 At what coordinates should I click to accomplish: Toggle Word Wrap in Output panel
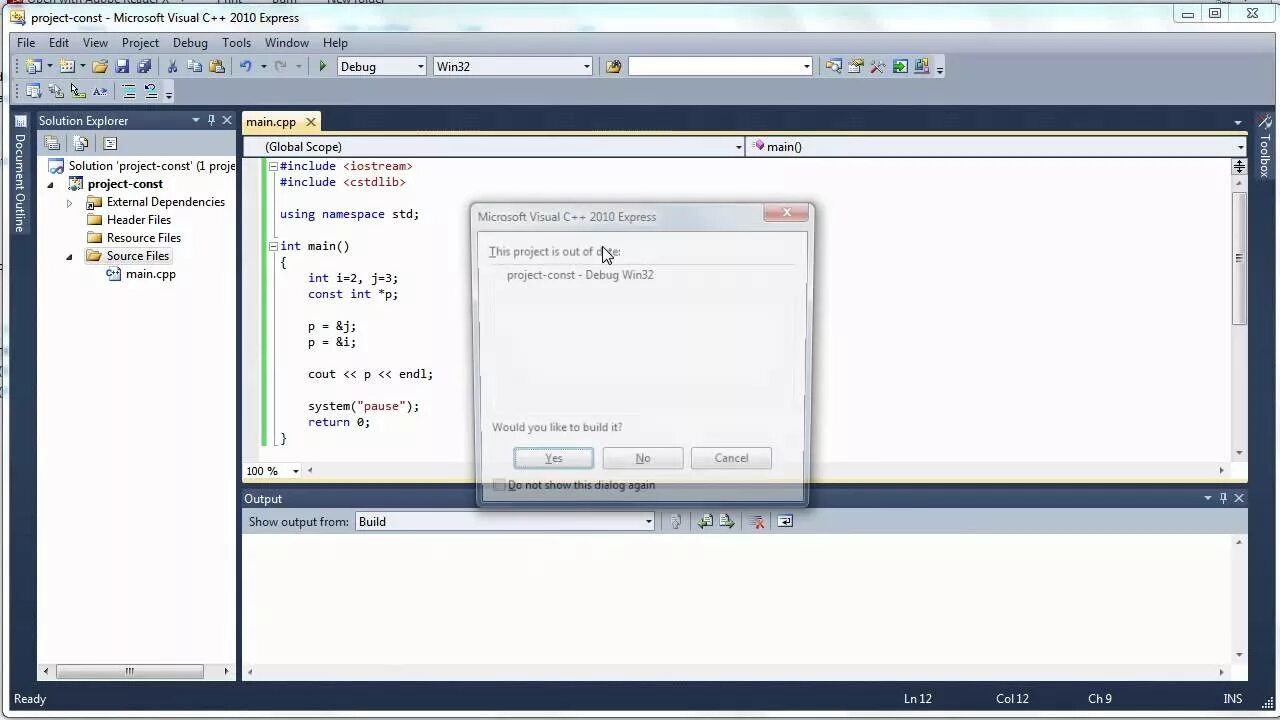tap(785, 521)
